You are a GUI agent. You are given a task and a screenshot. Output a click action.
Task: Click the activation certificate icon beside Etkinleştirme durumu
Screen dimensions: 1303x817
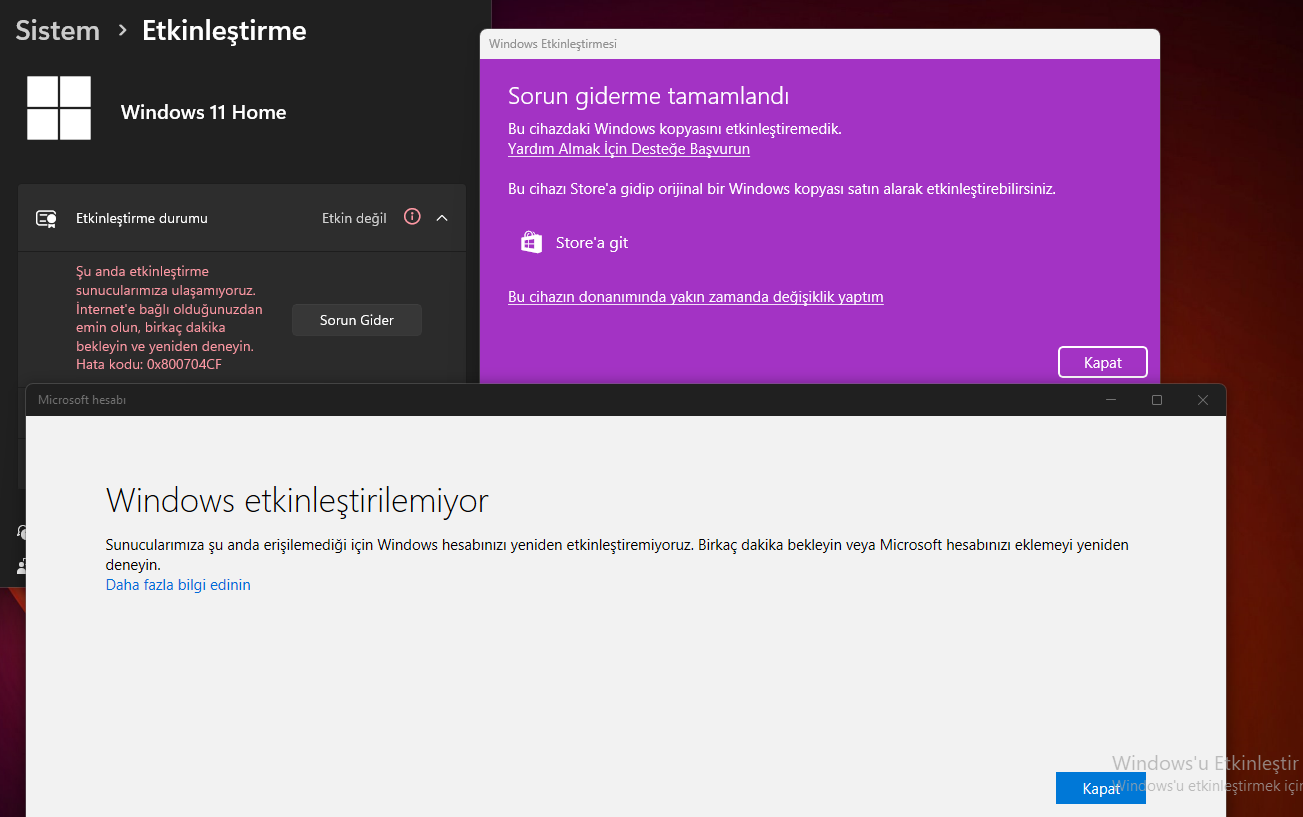(x=46, y=218)
